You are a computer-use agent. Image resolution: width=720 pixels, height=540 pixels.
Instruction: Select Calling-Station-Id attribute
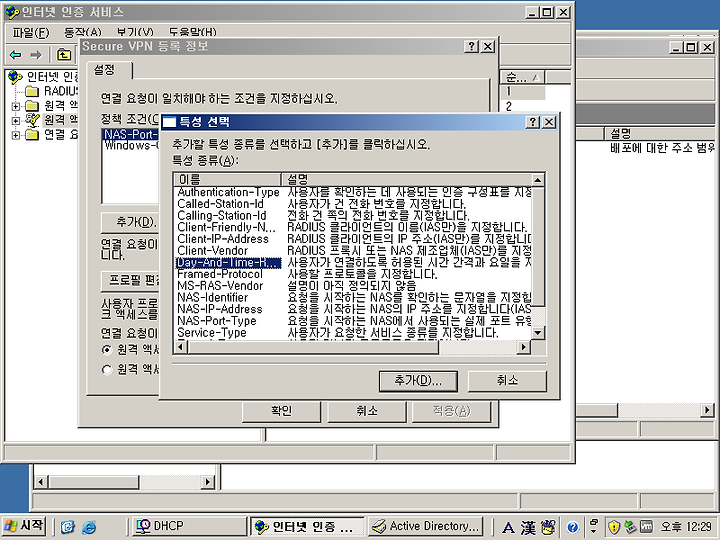(222, 216)
